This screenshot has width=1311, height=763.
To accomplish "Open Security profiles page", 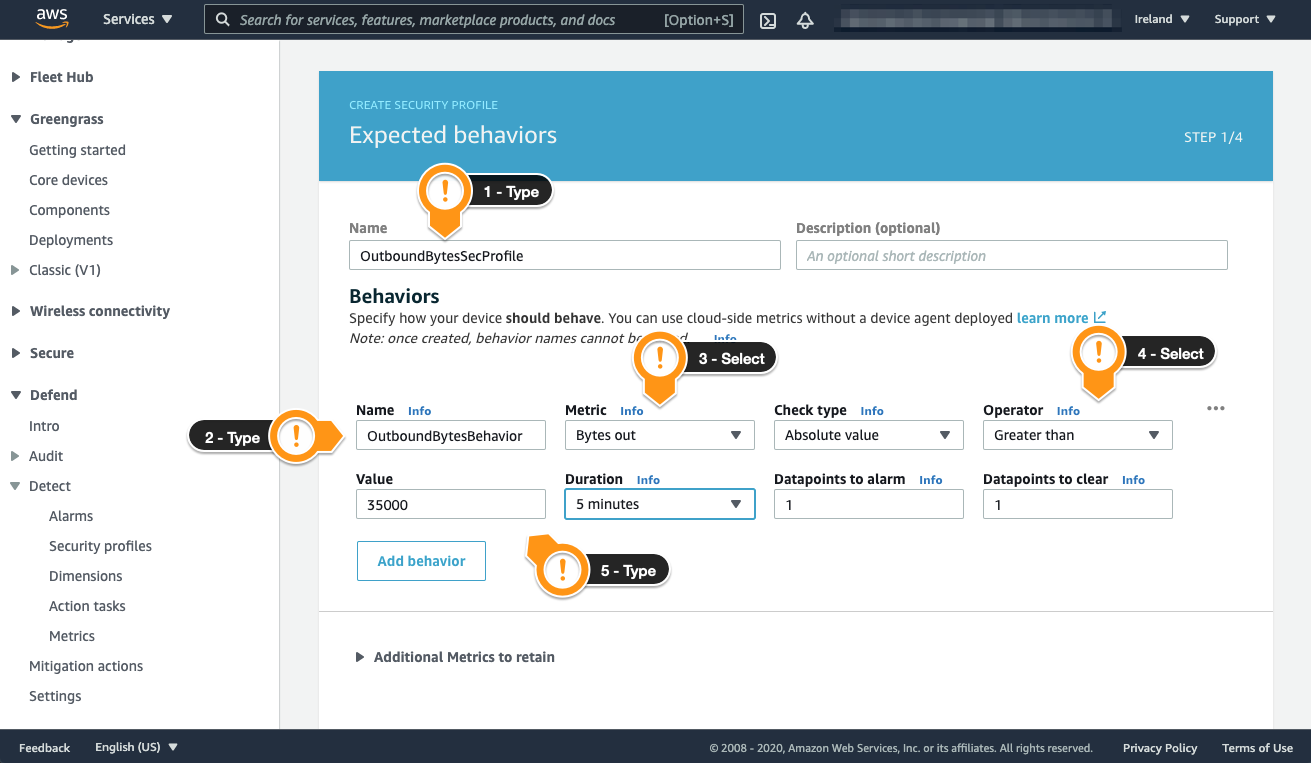I will click(x=100, y=546).
